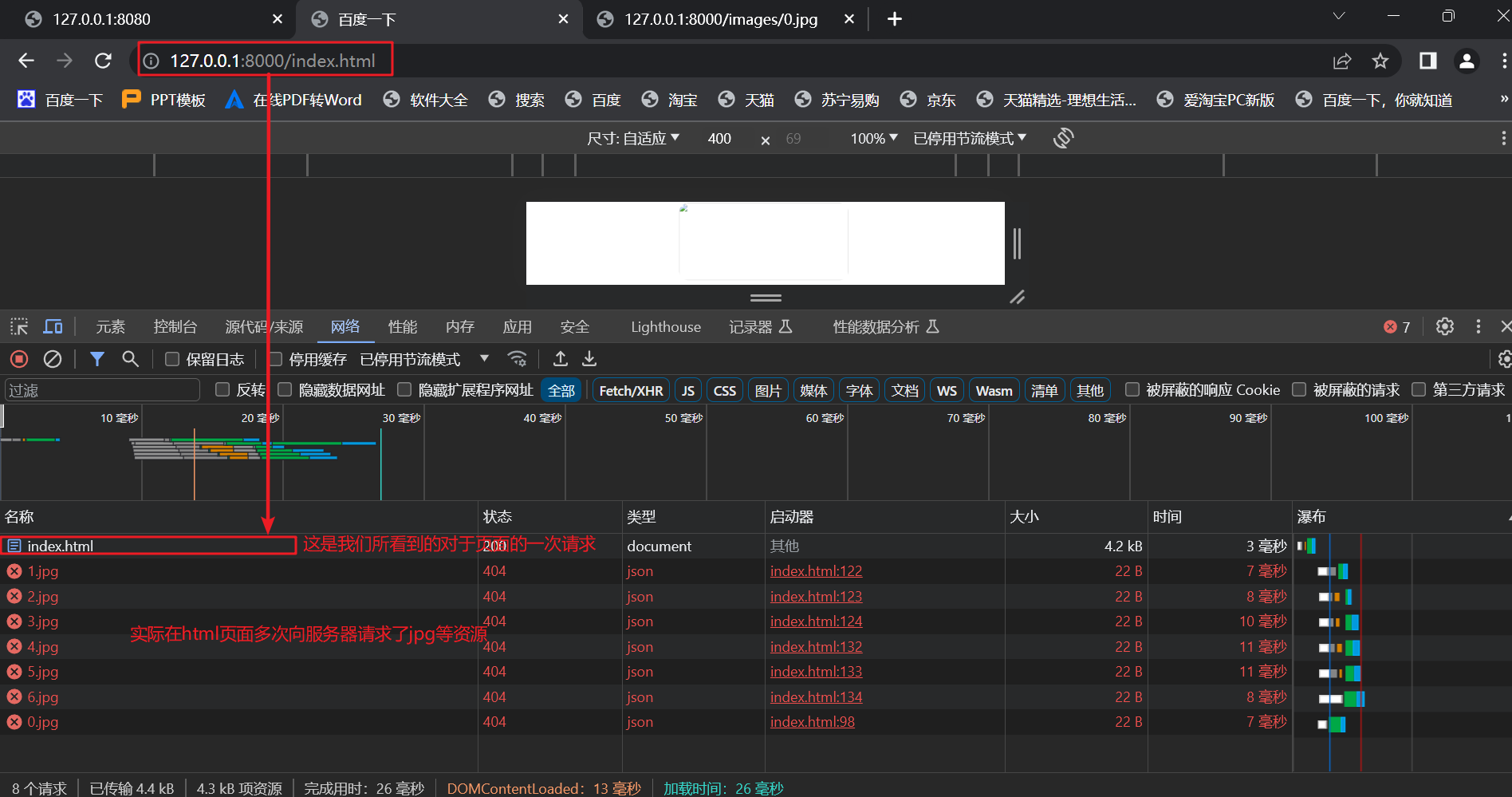Open initiator link index.html:122
Image resolution: width=1512 pixels, height=797 pixels.
(x=816, y=571)
